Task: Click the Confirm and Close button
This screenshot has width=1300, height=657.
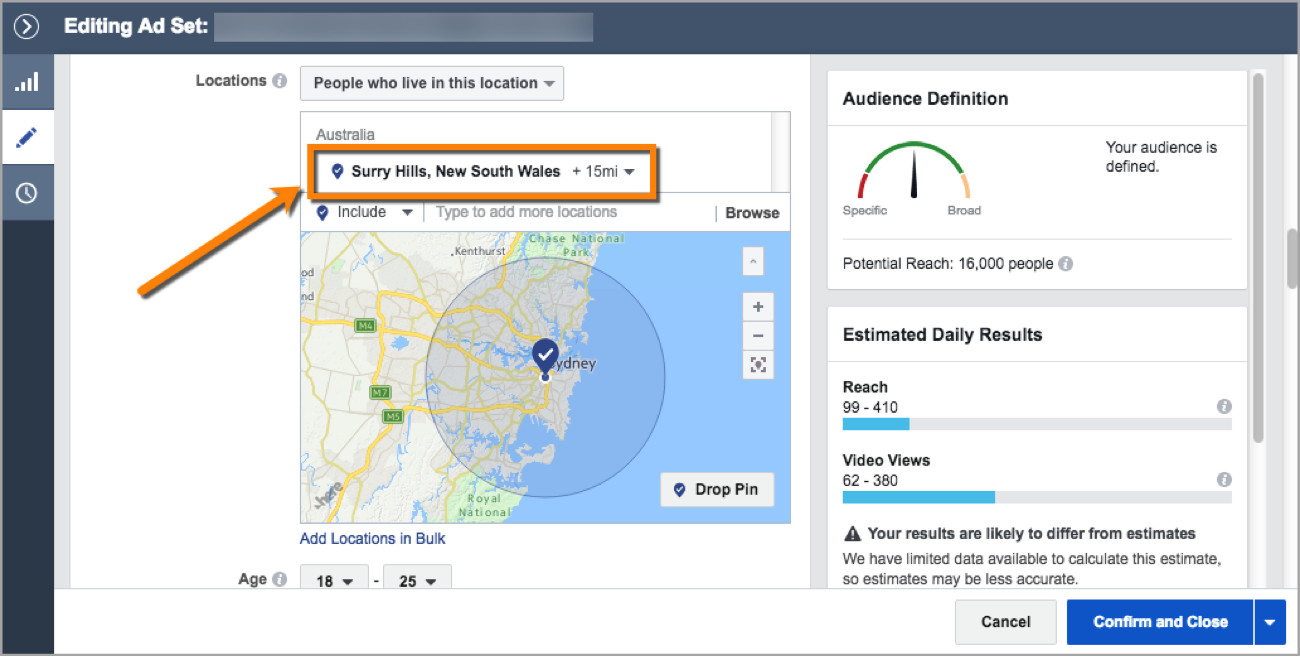Action: click(x=1160, y=622)
